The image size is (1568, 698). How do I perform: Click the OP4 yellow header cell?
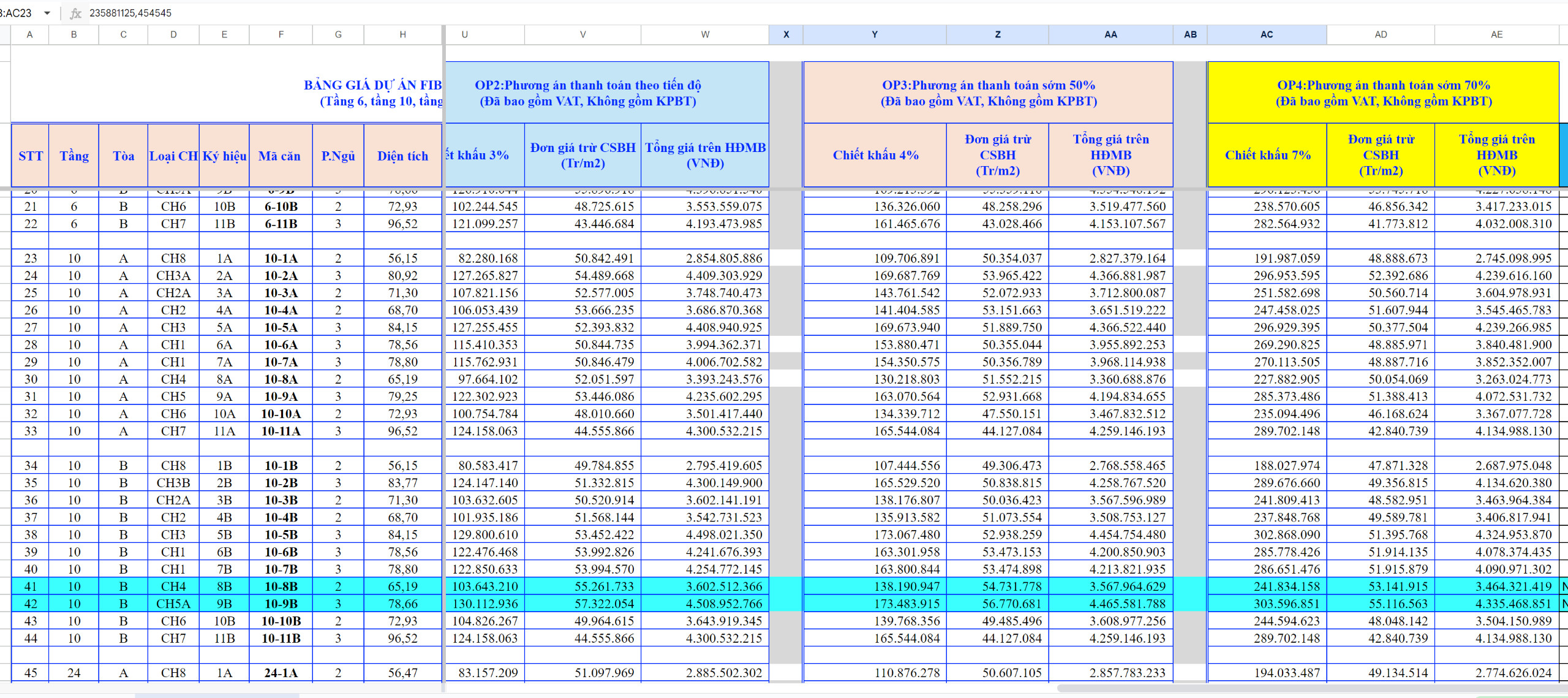(1382, 93)
